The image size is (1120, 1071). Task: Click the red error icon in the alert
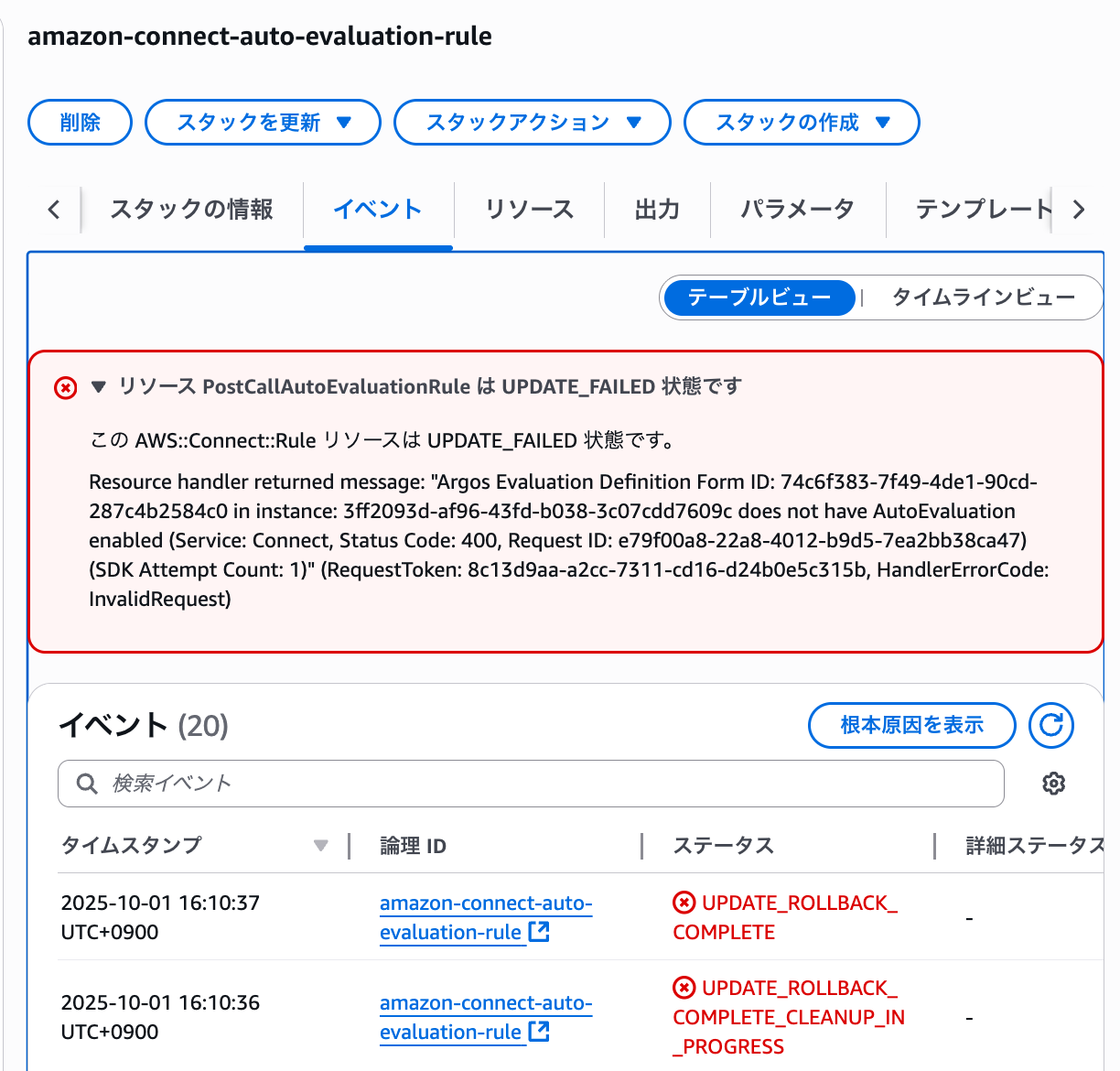66,388
